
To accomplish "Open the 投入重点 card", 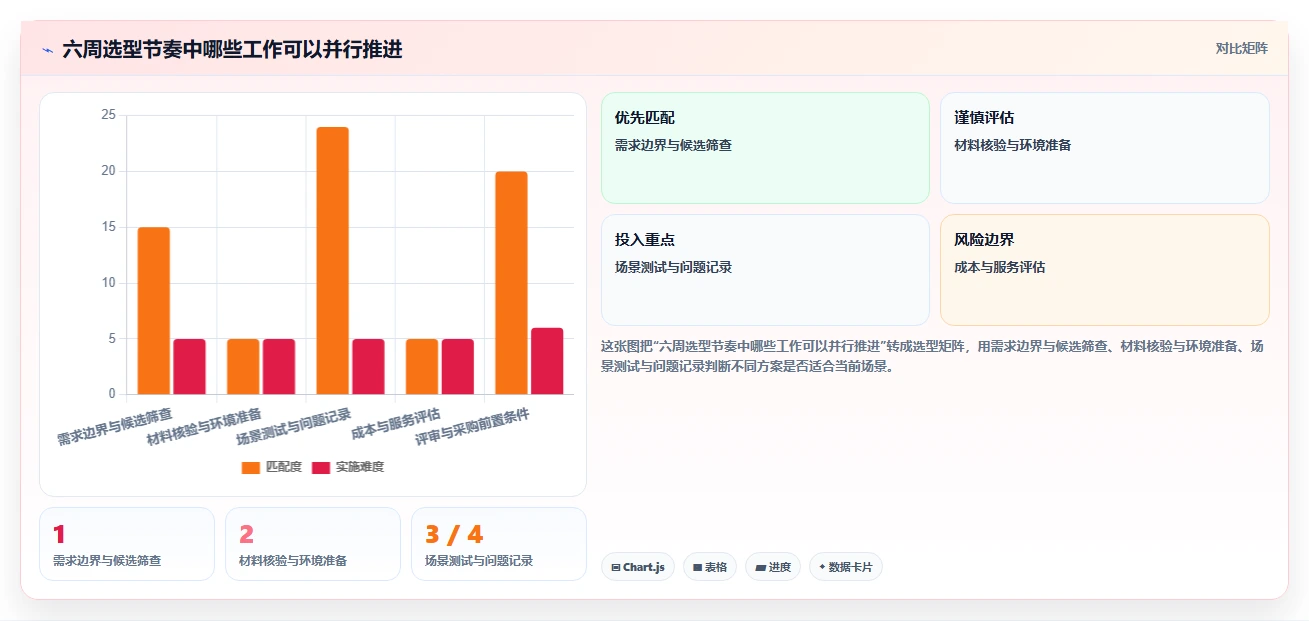I will point(765,270).
